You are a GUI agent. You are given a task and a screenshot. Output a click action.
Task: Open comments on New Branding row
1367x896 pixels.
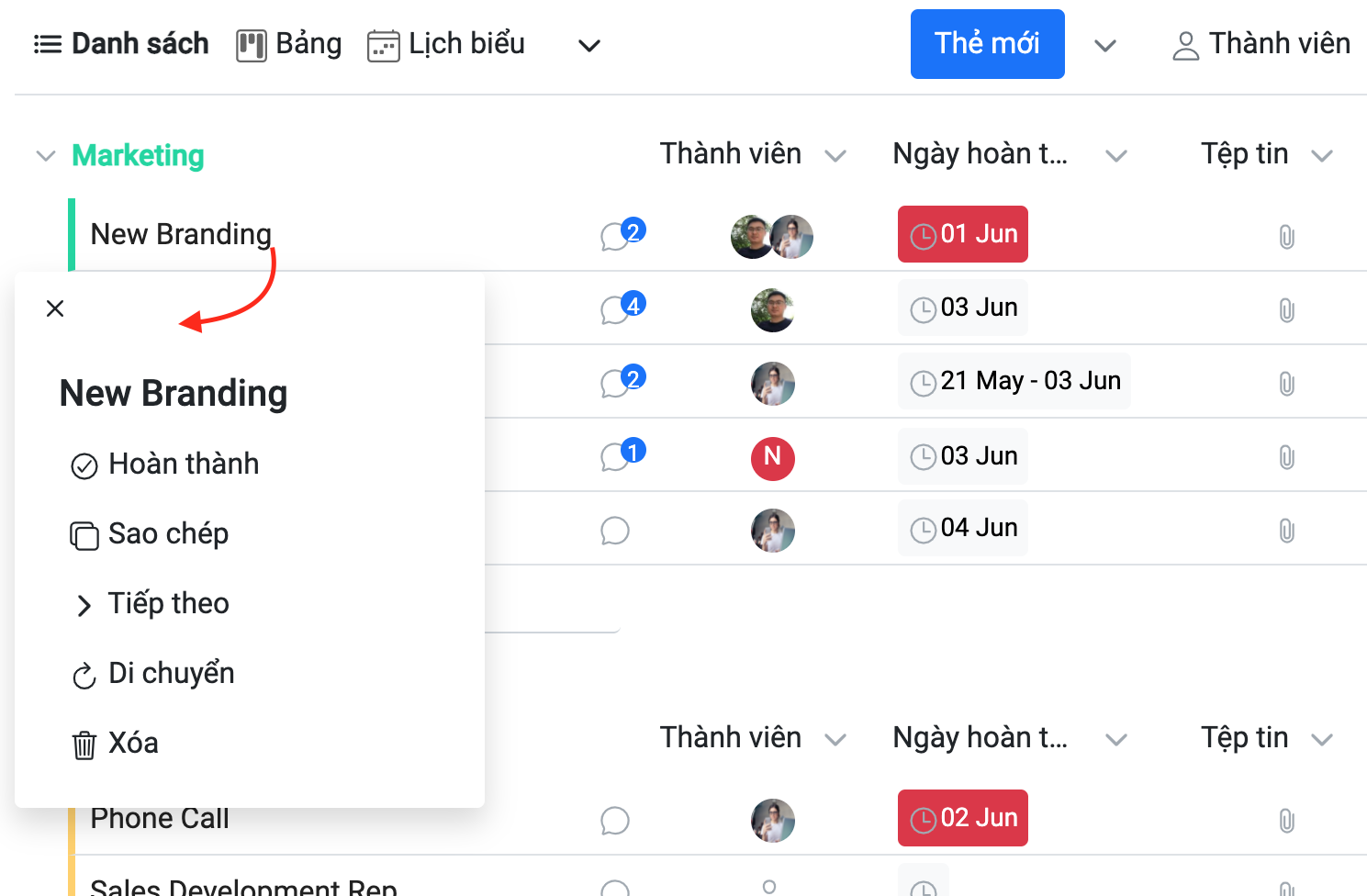pyautogui.click(x=622, y=234)
